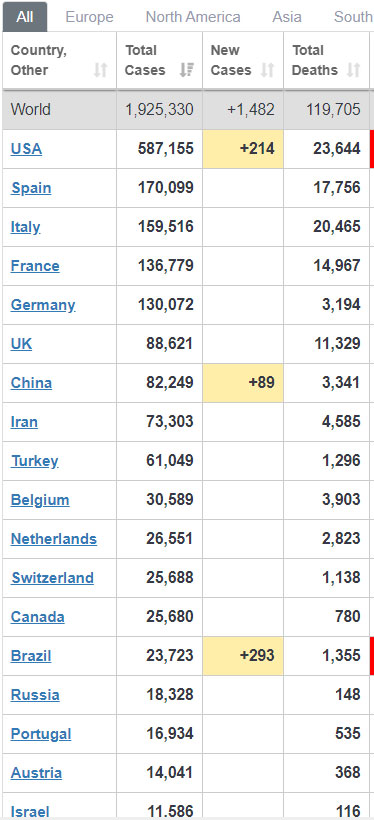Screen dimensions: 374x820
Task: Sort by Total Cases arrow icon
Action: tap(186, 70)
